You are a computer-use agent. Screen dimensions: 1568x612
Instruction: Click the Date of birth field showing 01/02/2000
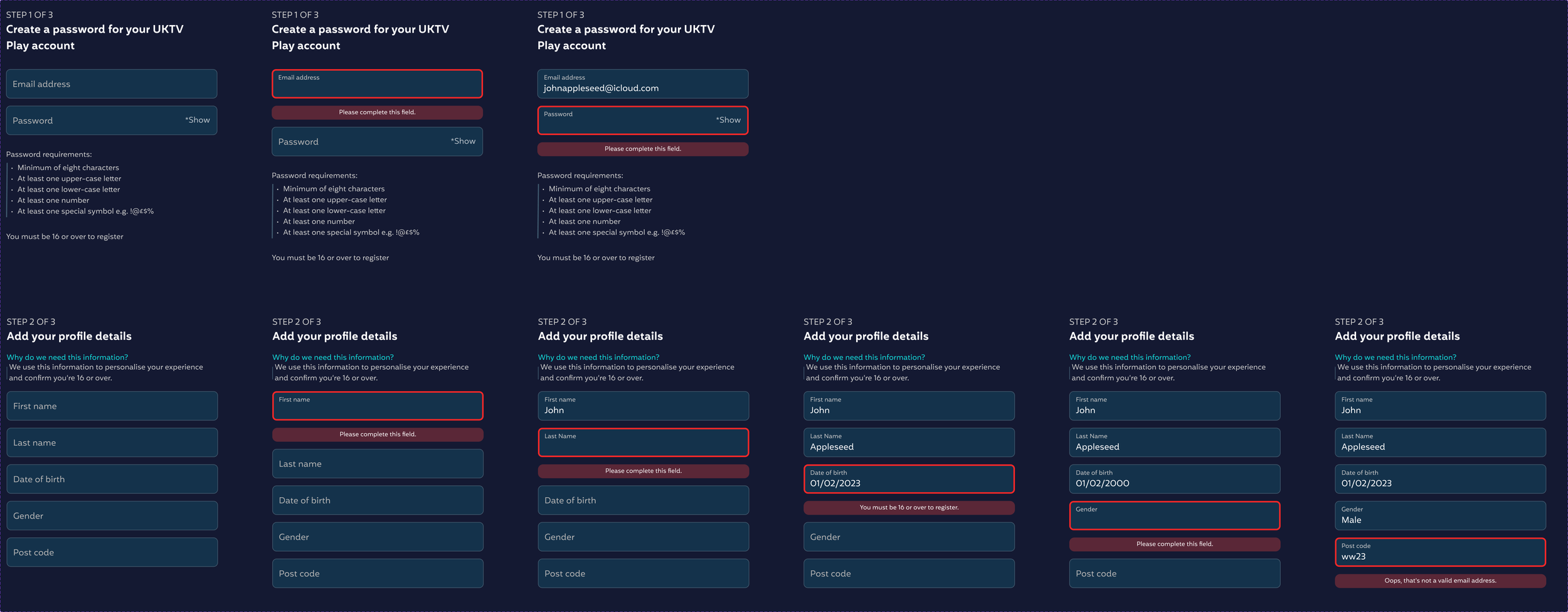pos(1174,479)
